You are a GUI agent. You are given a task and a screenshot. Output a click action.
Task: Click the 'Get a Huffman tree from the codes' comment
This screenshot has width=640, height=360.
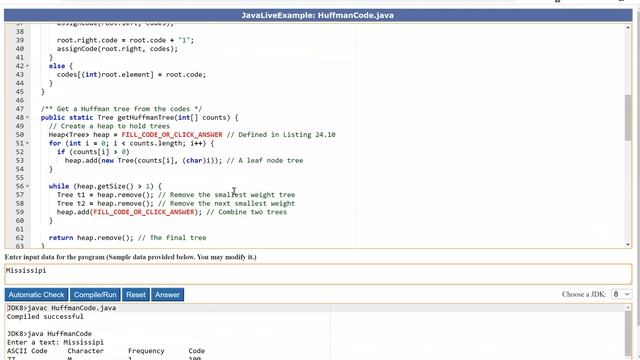(121, 109)
